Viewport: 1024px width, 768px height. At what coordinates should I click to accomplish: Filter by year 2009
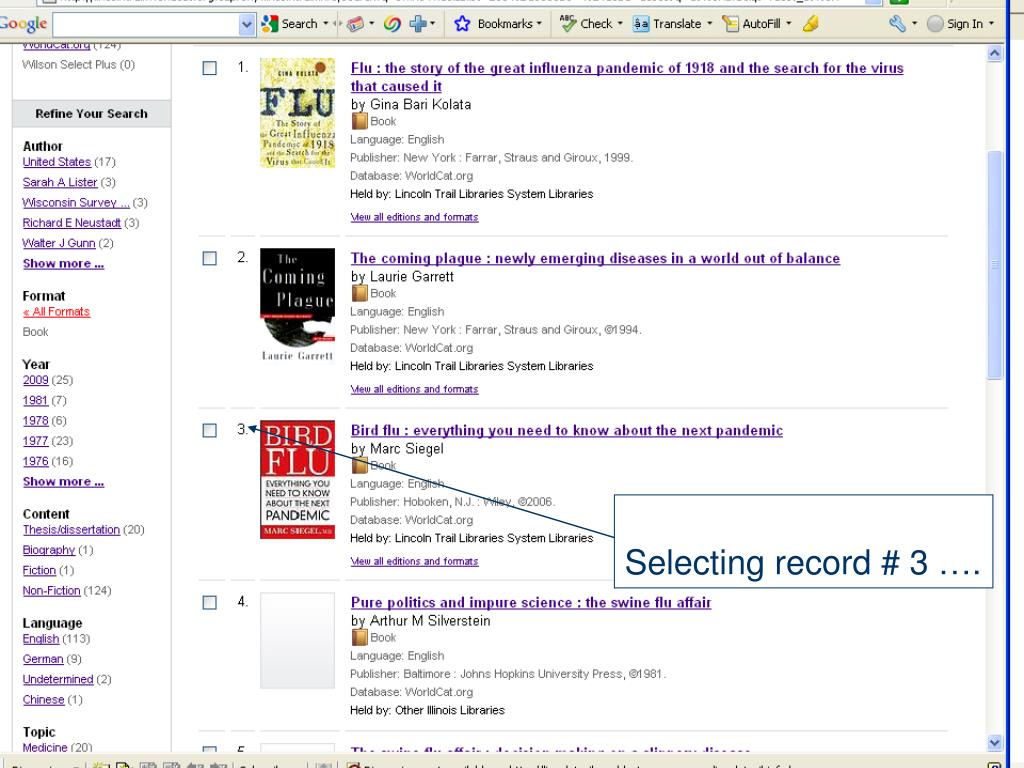35,380
